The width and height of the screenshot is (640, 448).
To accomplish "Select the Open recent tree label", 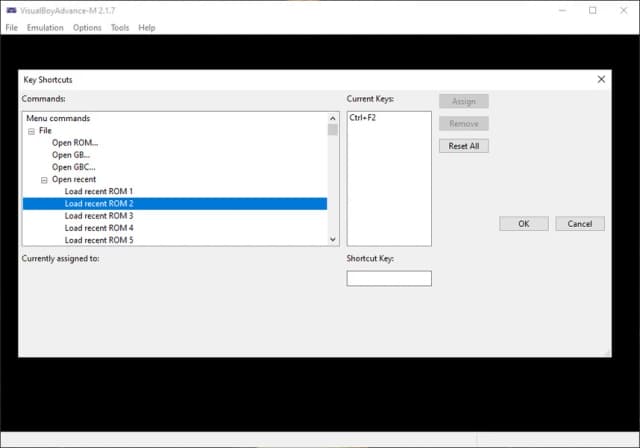I will [73, 180].
